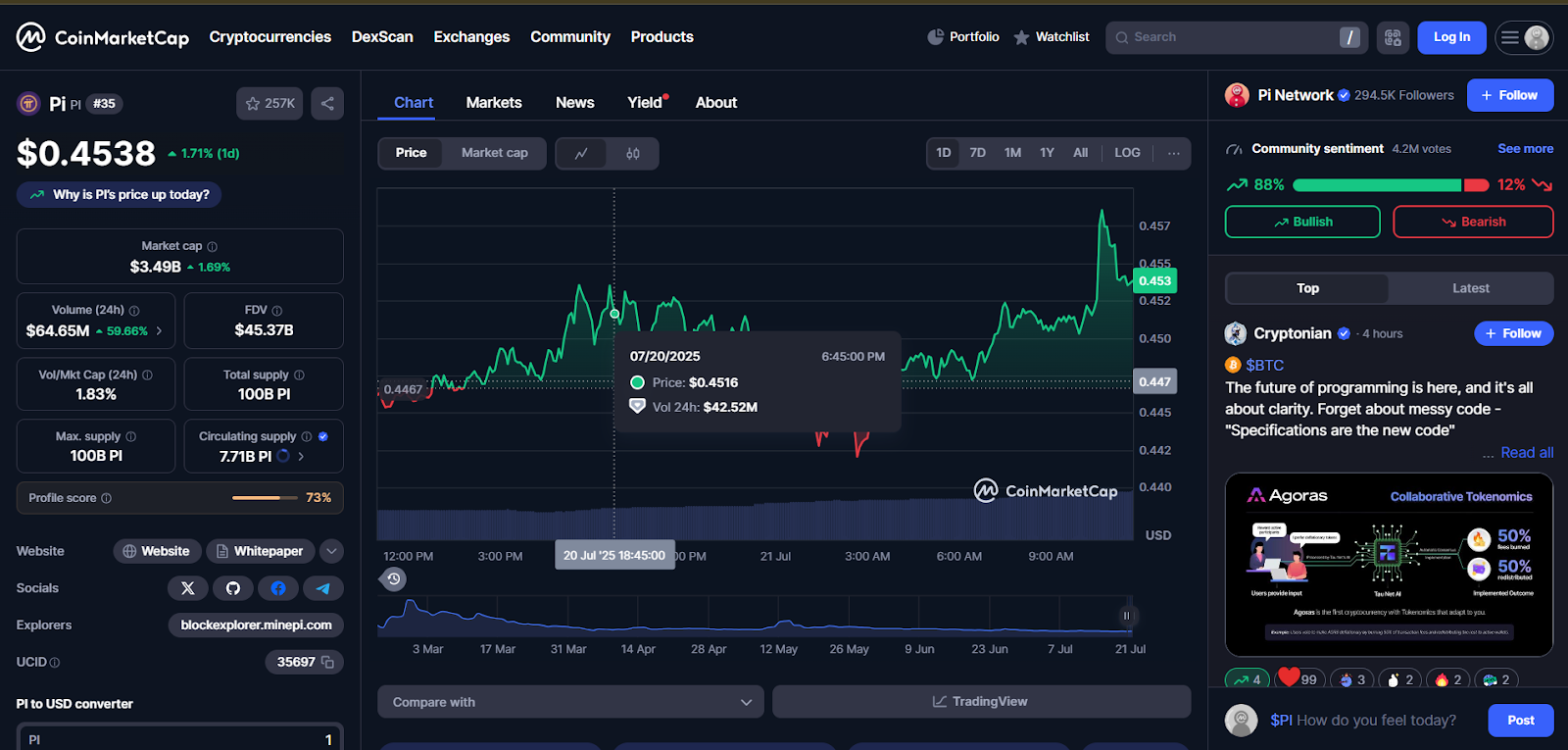Viewport: 1568px width, 750px height.
Task: Expand more website links chevron
Action: click(331, 551)
